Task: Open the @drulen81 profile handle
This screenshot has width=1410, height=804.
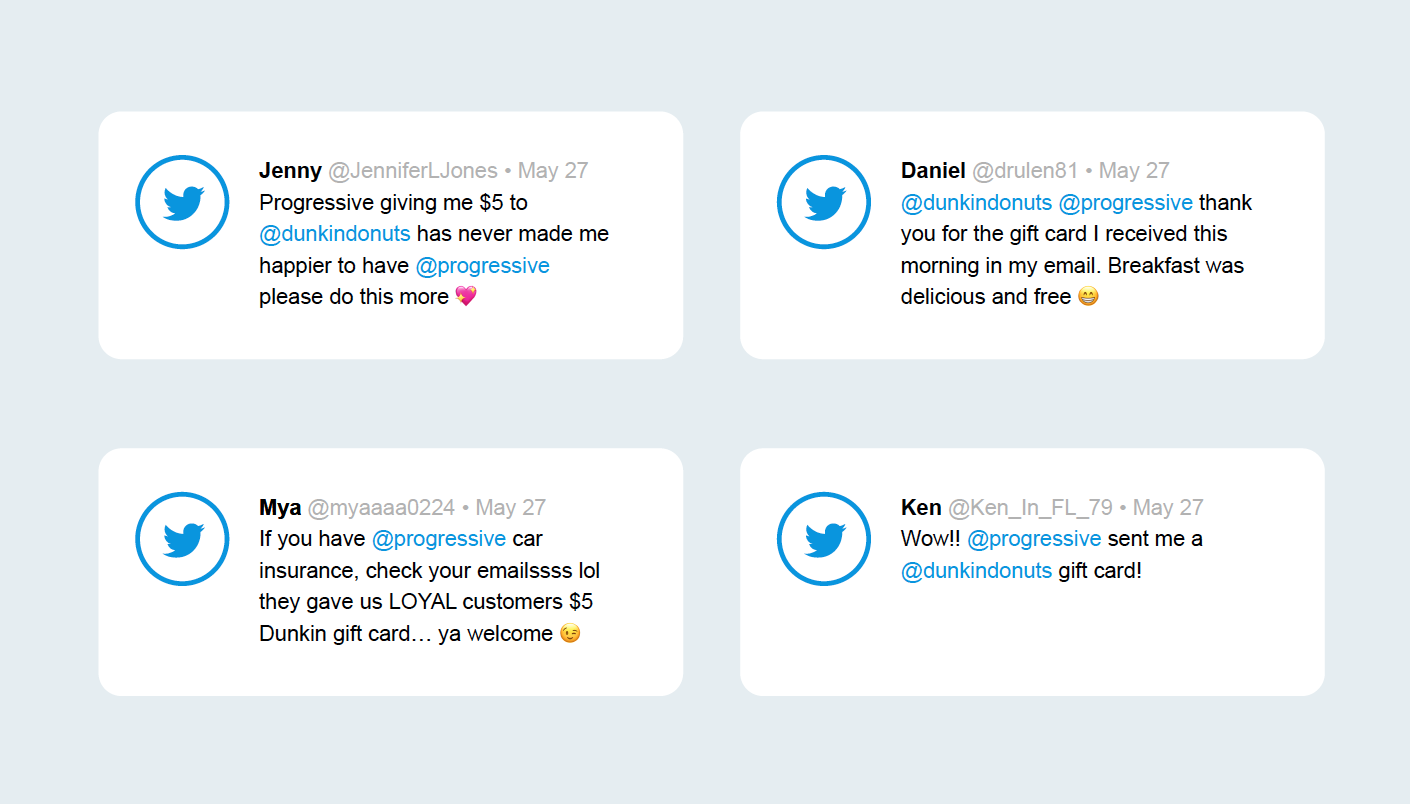Action: [x=1025, y=171]
